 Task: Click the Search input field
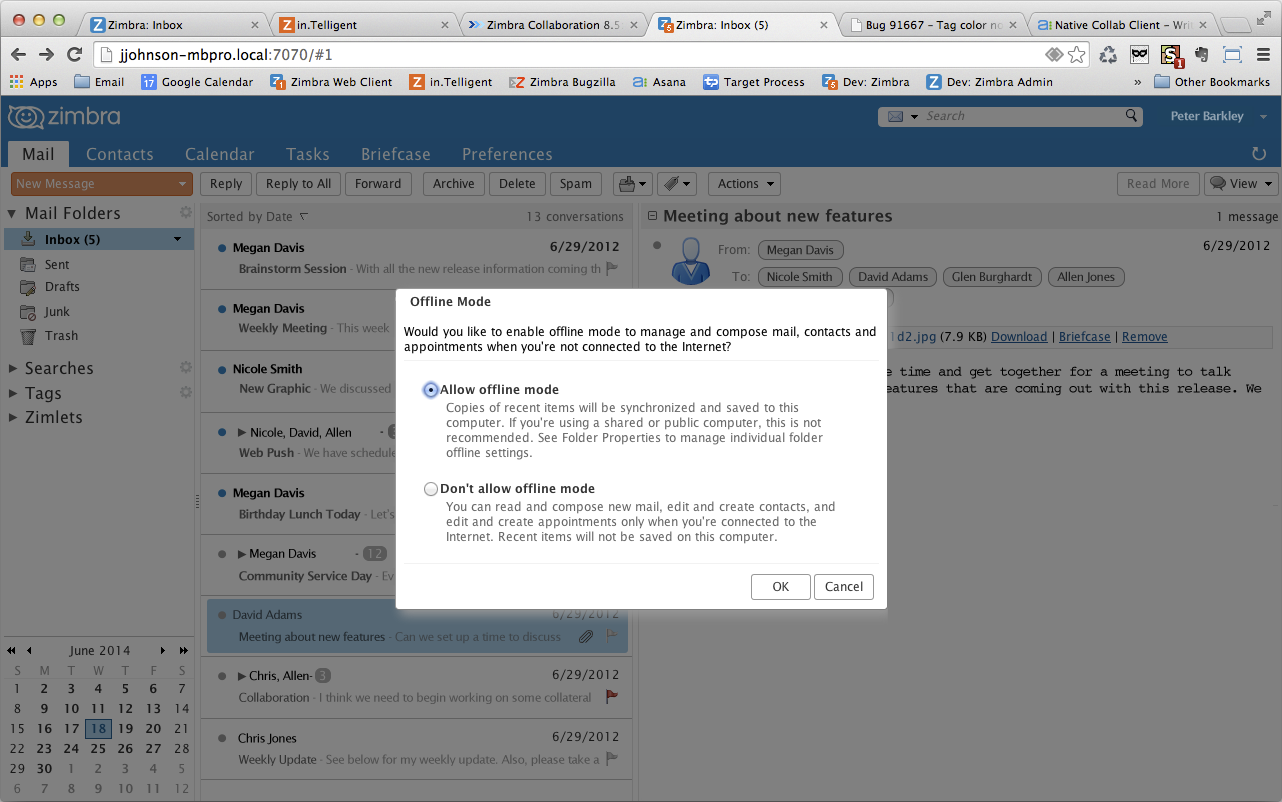click(1022, 117)
